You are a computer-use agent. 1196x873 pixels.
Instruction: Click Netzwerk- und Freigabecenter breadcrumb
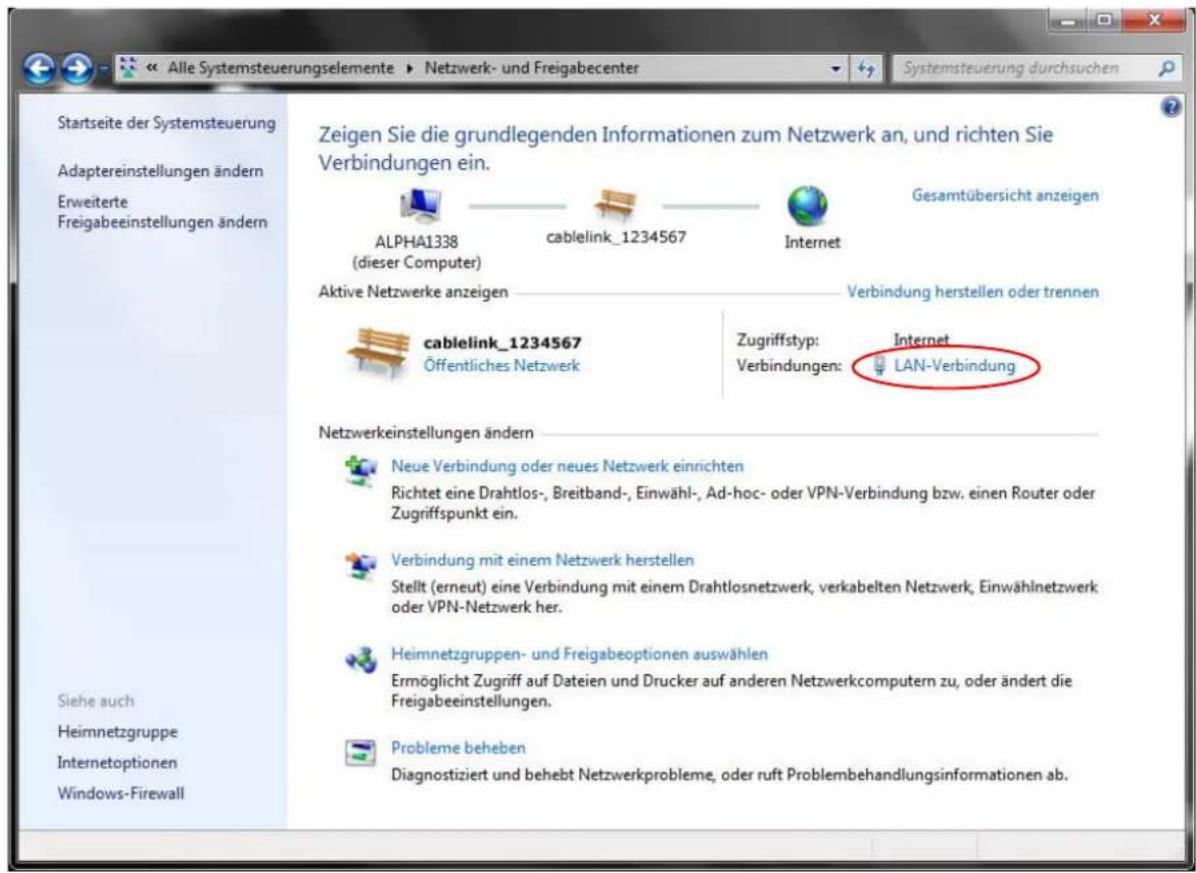click(532, 69)
